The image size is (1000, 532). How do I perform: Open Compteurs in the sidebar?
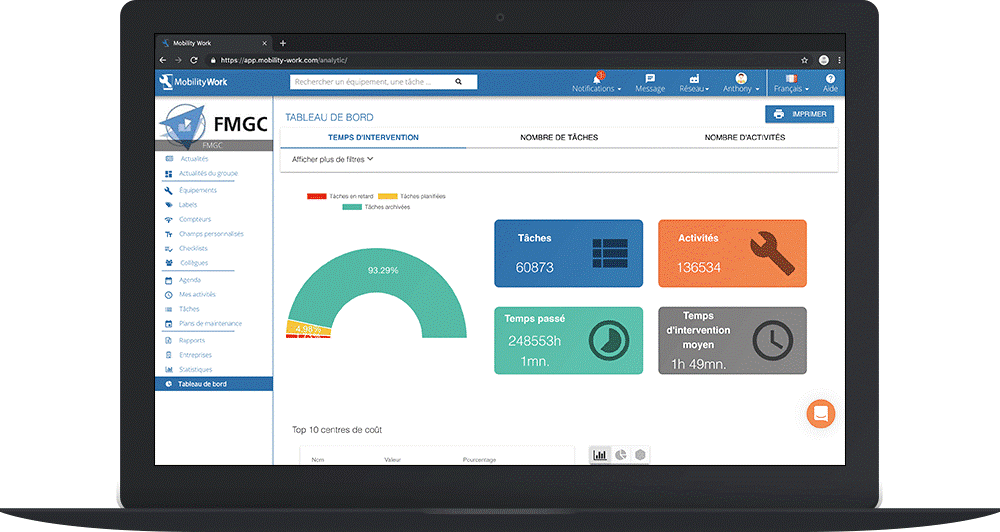click(195, 219)
